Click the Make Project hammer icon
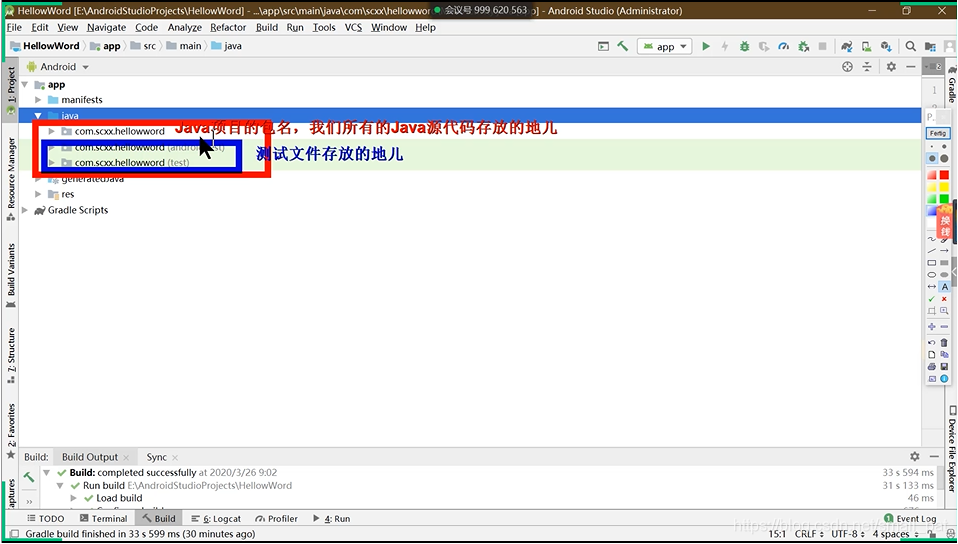 pos(623,46)
